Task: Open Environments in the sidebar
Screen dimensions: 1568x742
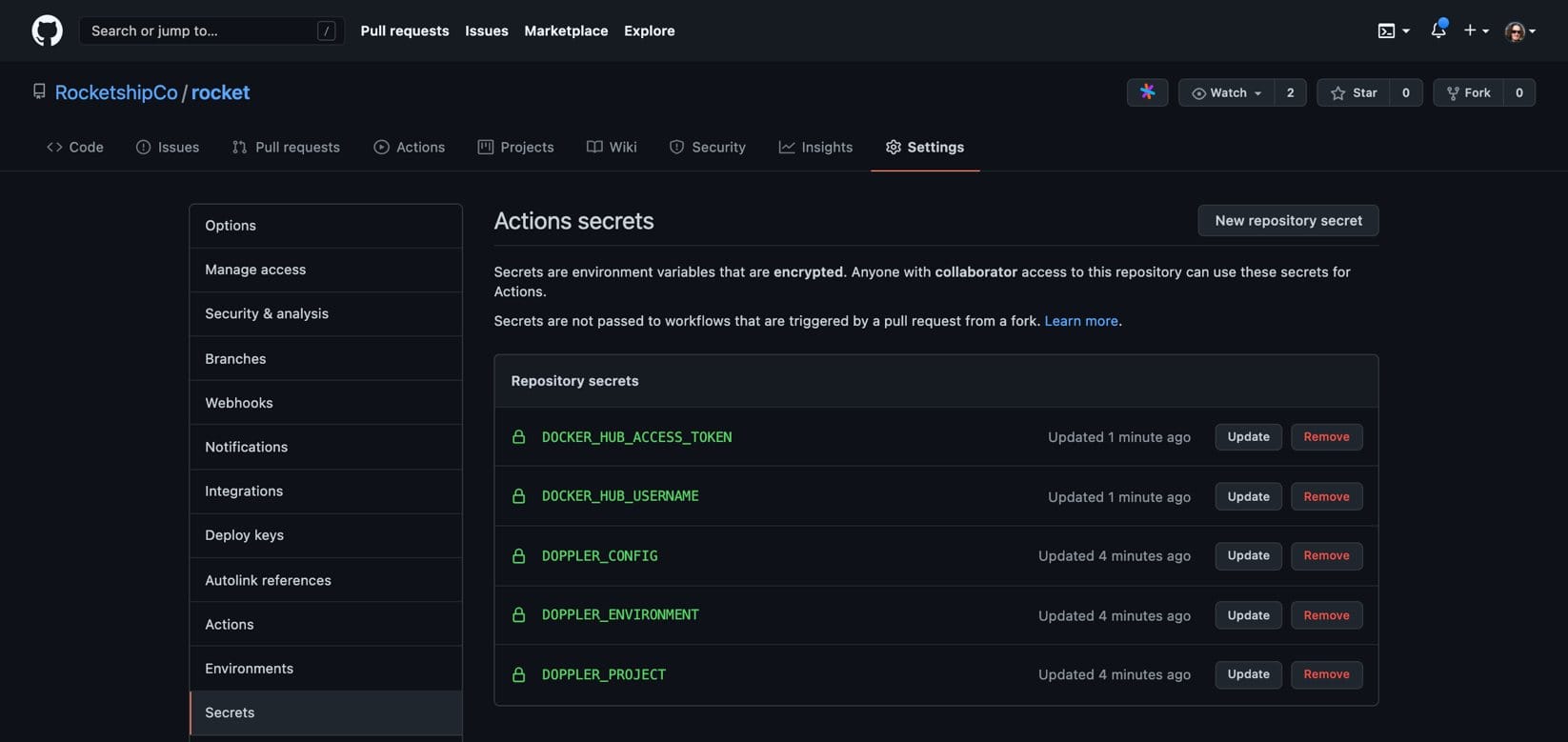Action: (326, 669)
